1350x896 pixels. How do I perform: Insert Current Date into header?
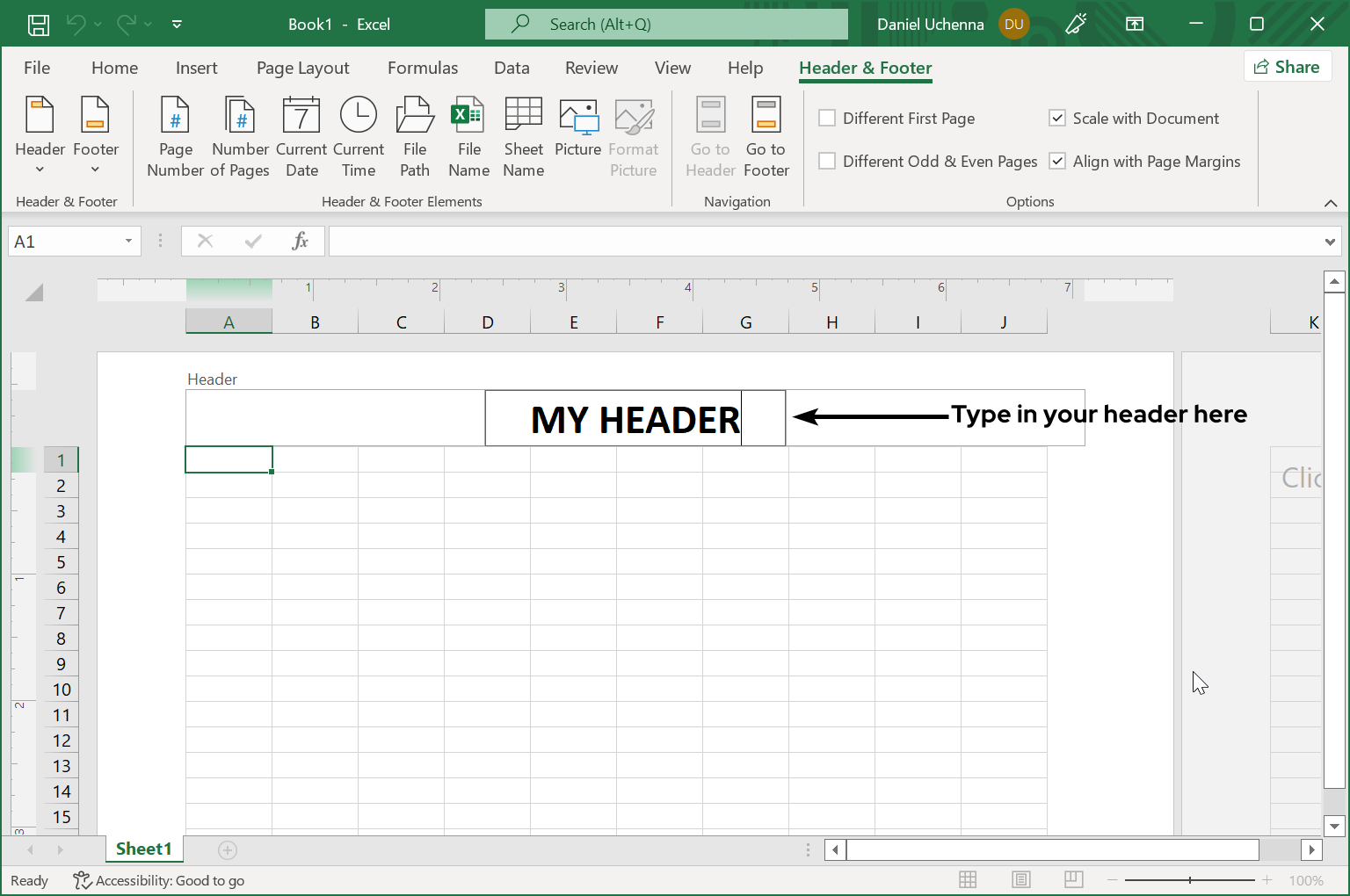(301, 137)
